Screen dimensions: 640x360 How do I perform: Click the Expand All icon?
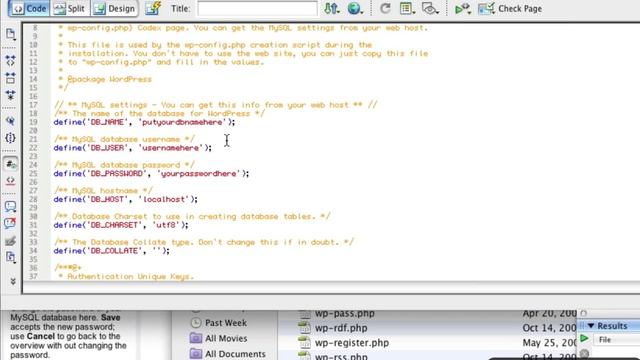(x=11, y=95)
